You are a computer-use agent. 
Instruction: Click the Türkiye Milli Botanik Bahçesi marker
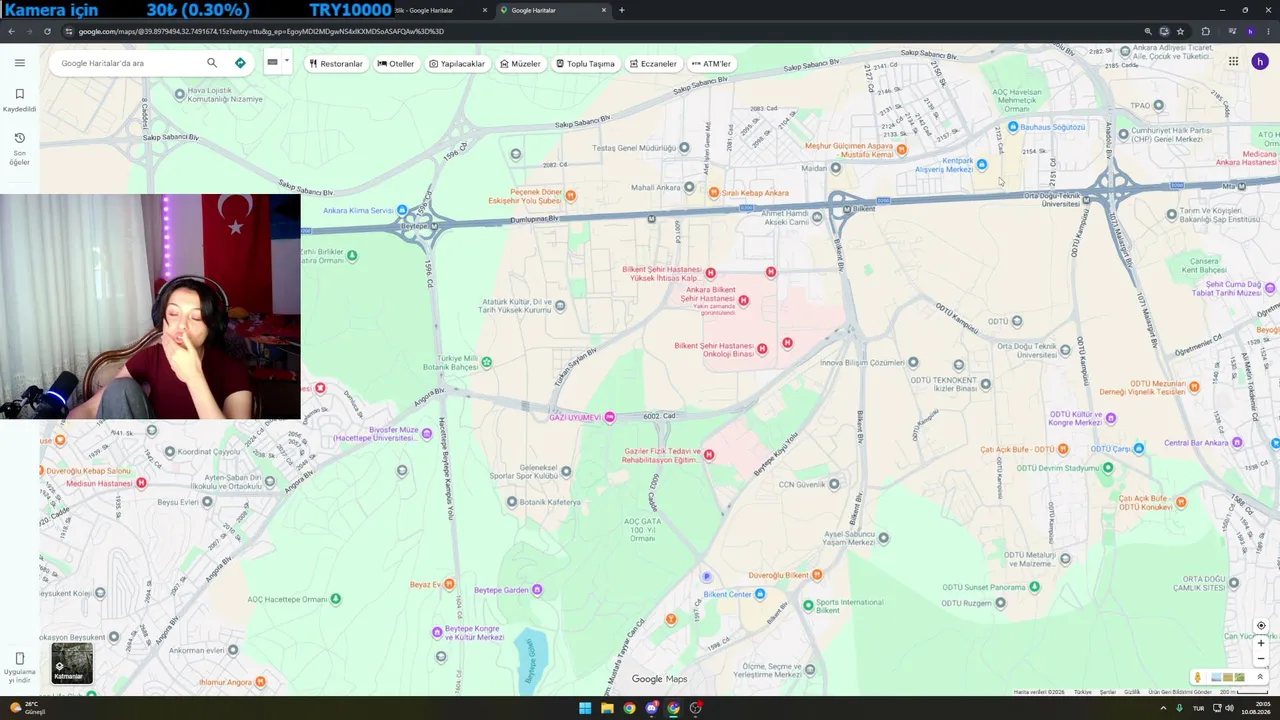point(487,362)
